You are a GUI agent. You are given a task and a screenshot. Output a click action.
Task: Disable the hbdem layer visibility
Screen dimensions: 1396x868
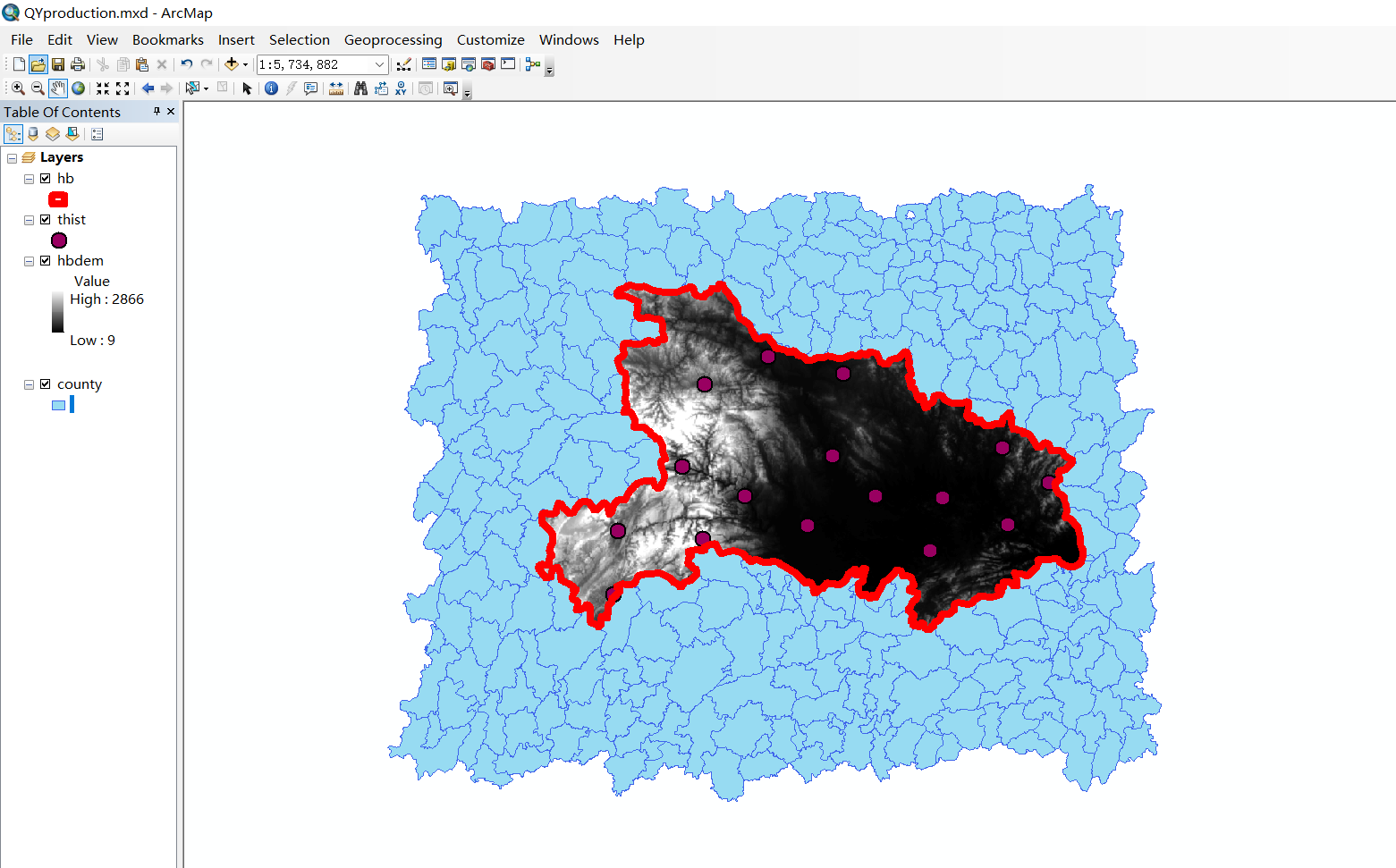tap(46, 260)
